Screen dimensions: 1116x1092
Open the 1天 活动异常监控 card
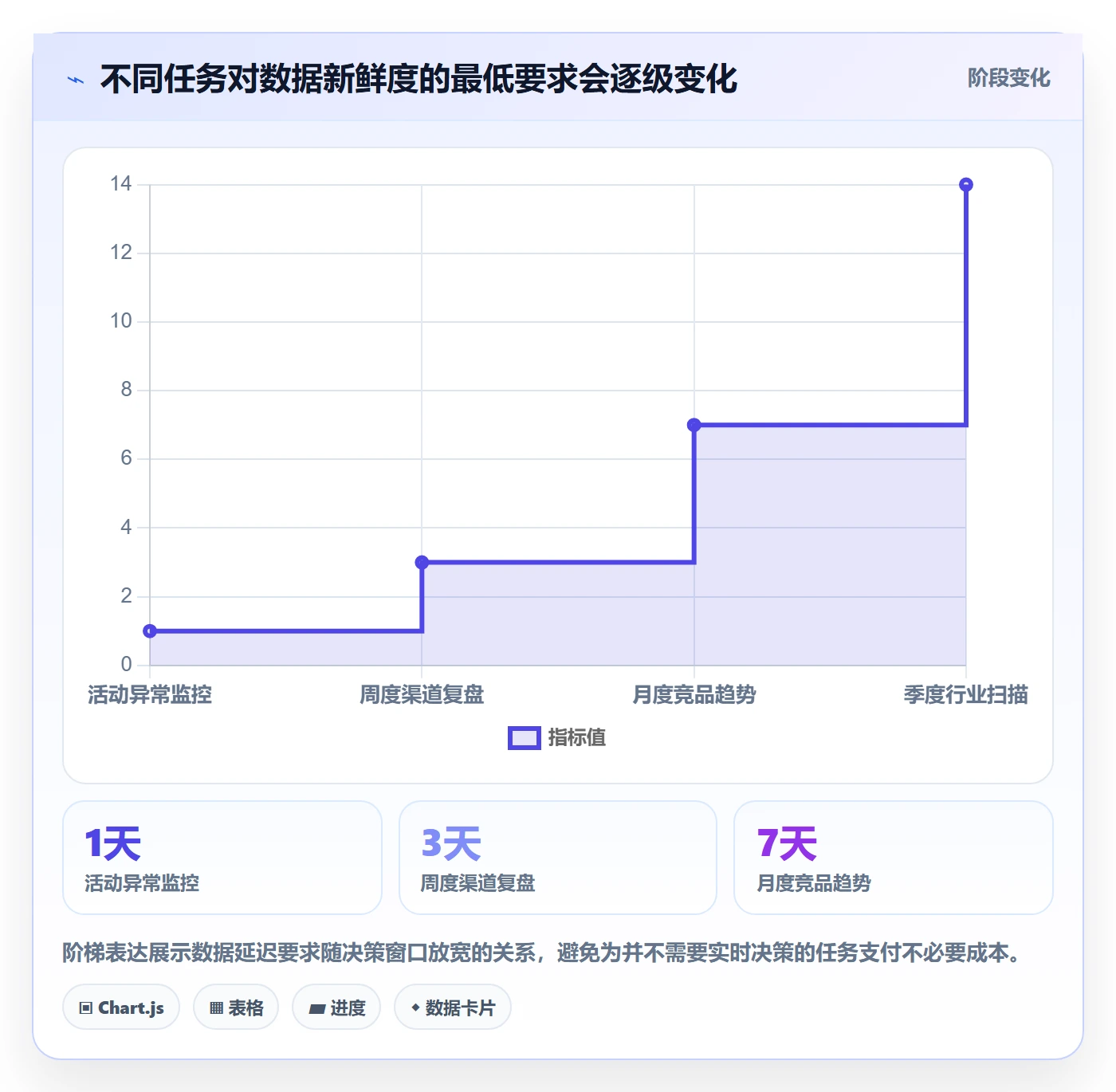(x=222, y=858)
